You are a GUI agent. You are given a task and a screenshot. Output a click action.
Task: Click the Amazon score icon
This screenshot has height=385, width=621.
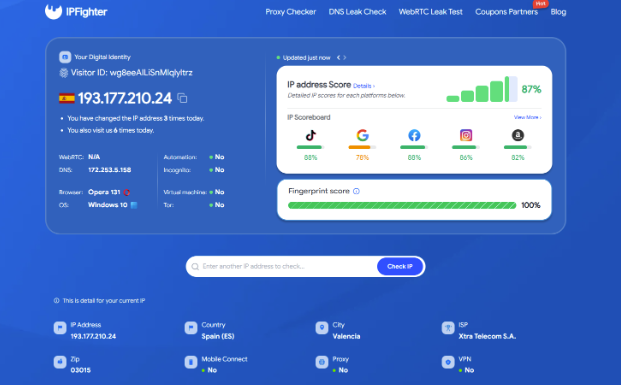[518, 135]
